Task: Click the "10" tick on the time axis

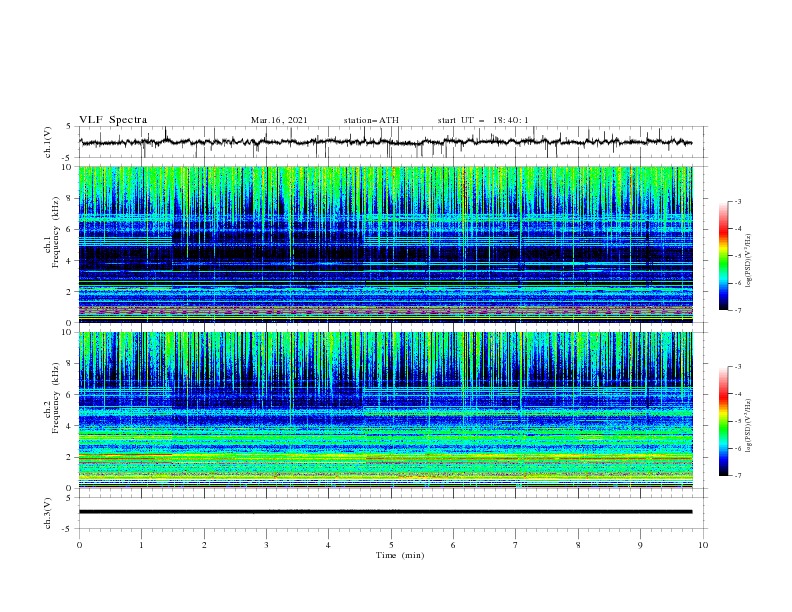Action: pos(703,545)
